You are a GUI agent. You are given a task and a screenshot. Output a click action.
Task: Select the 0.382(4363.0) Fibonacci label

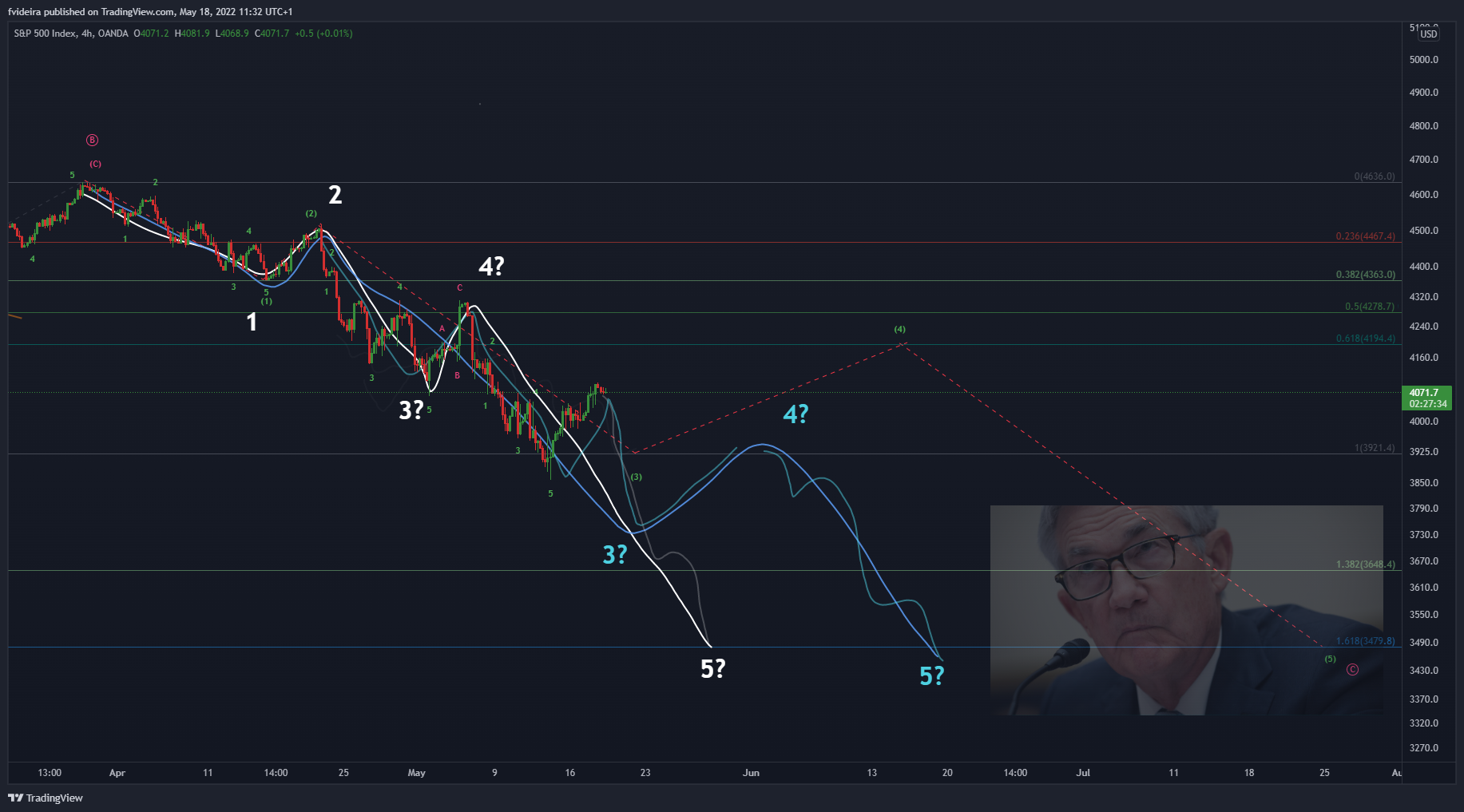[x=1366, y=275]
